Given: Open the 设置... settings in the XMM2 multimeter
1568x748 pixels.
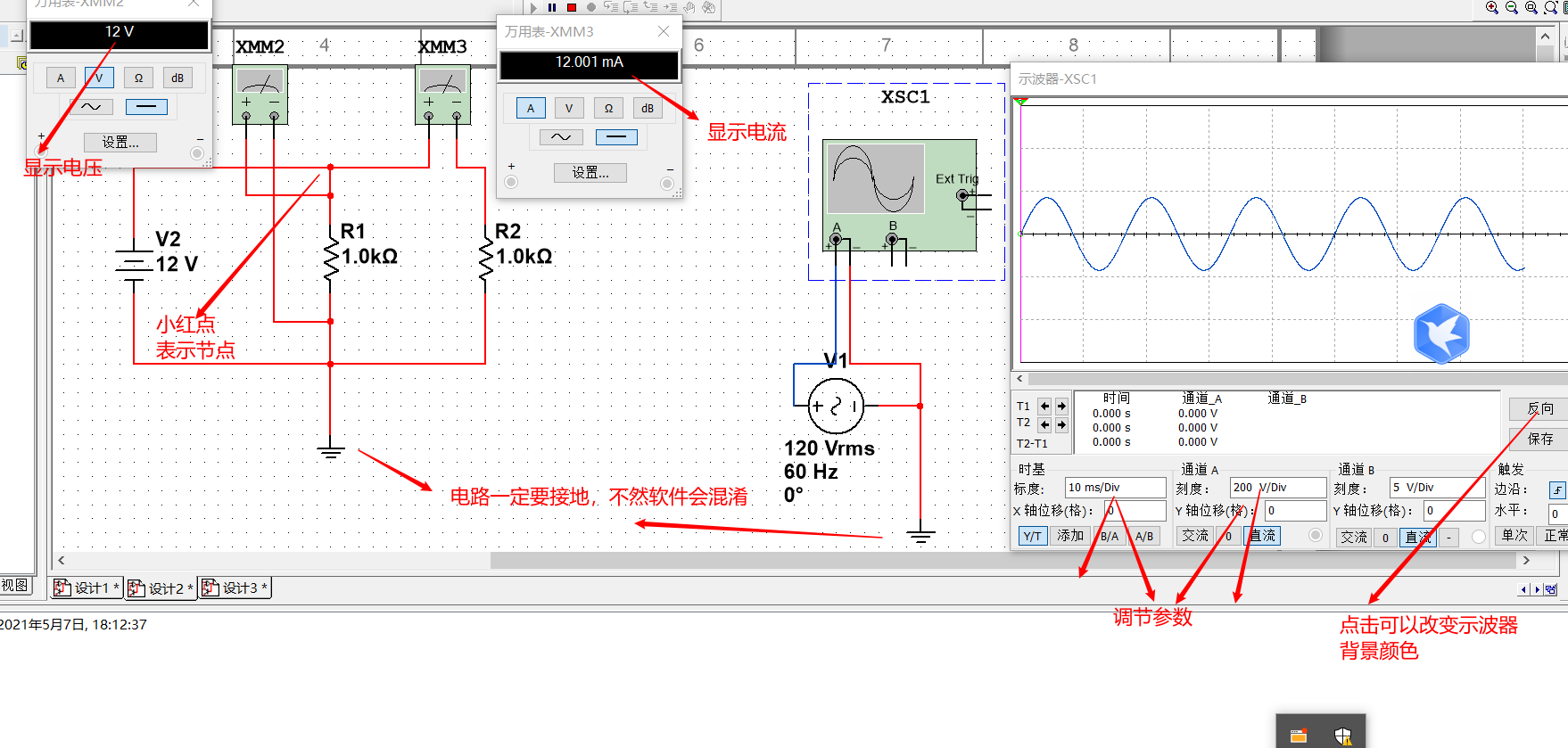Looking at the screenshot, I should 120,142.
